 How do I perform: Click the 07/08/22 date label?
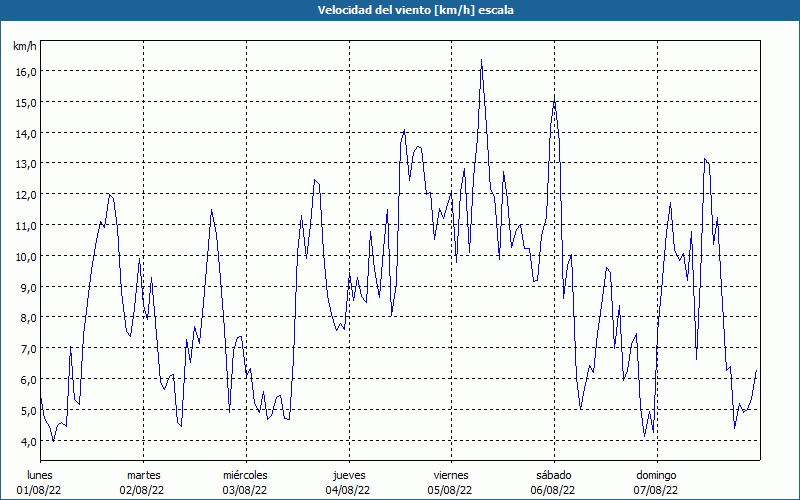click(656, 490)
